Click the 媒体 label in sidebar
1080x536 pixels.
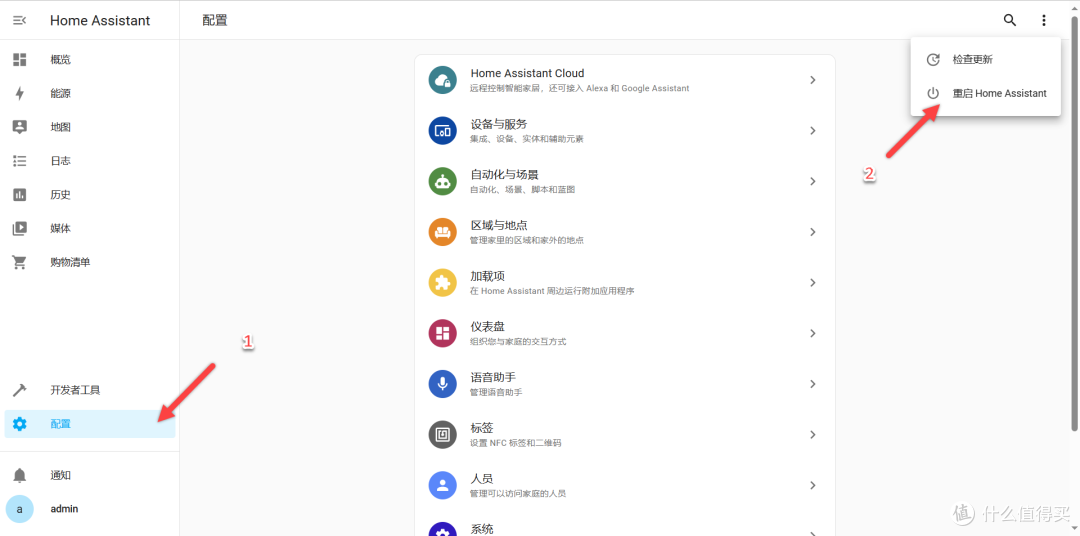click(61, 229)
